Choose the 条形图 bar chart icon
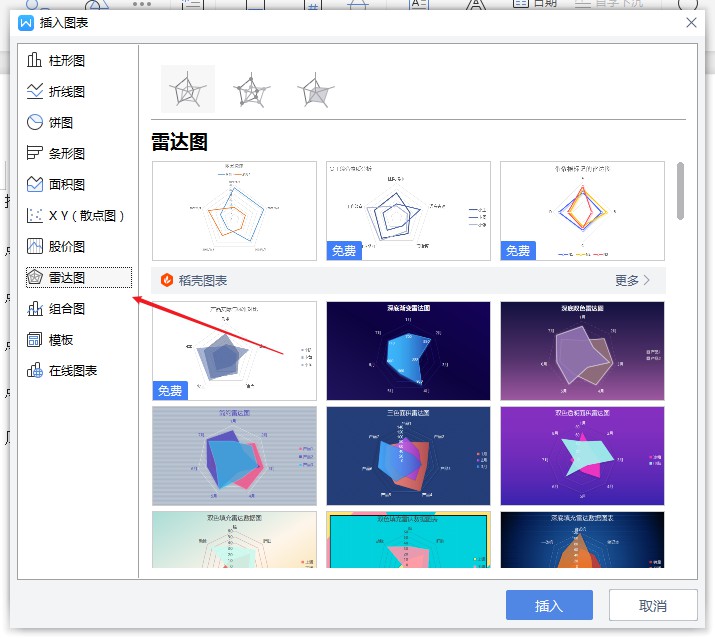Image resolution: width=715 pixels, height=638 pixels. coord(34,153)
